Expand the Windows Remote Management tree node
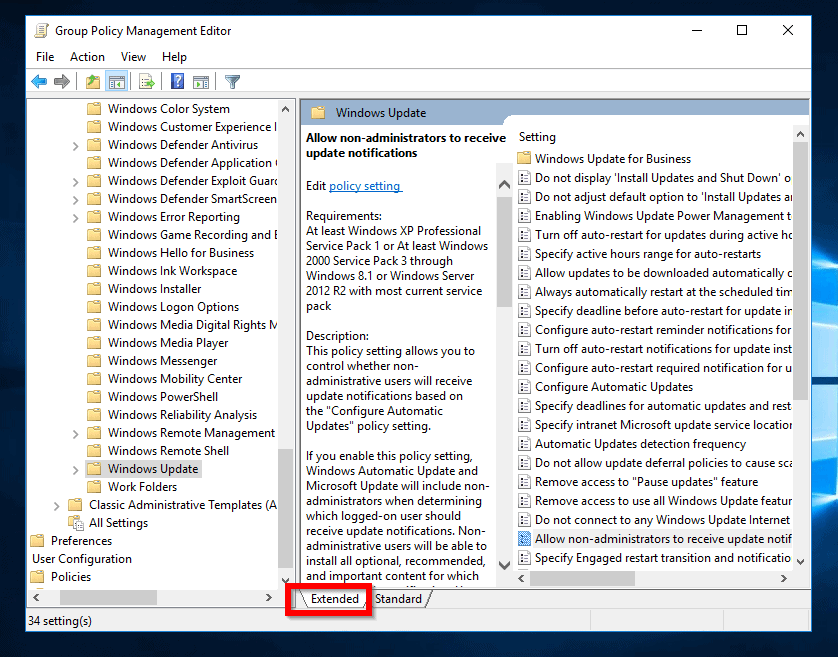This screenshot has width=838, height=657. [x=76, y=434]
